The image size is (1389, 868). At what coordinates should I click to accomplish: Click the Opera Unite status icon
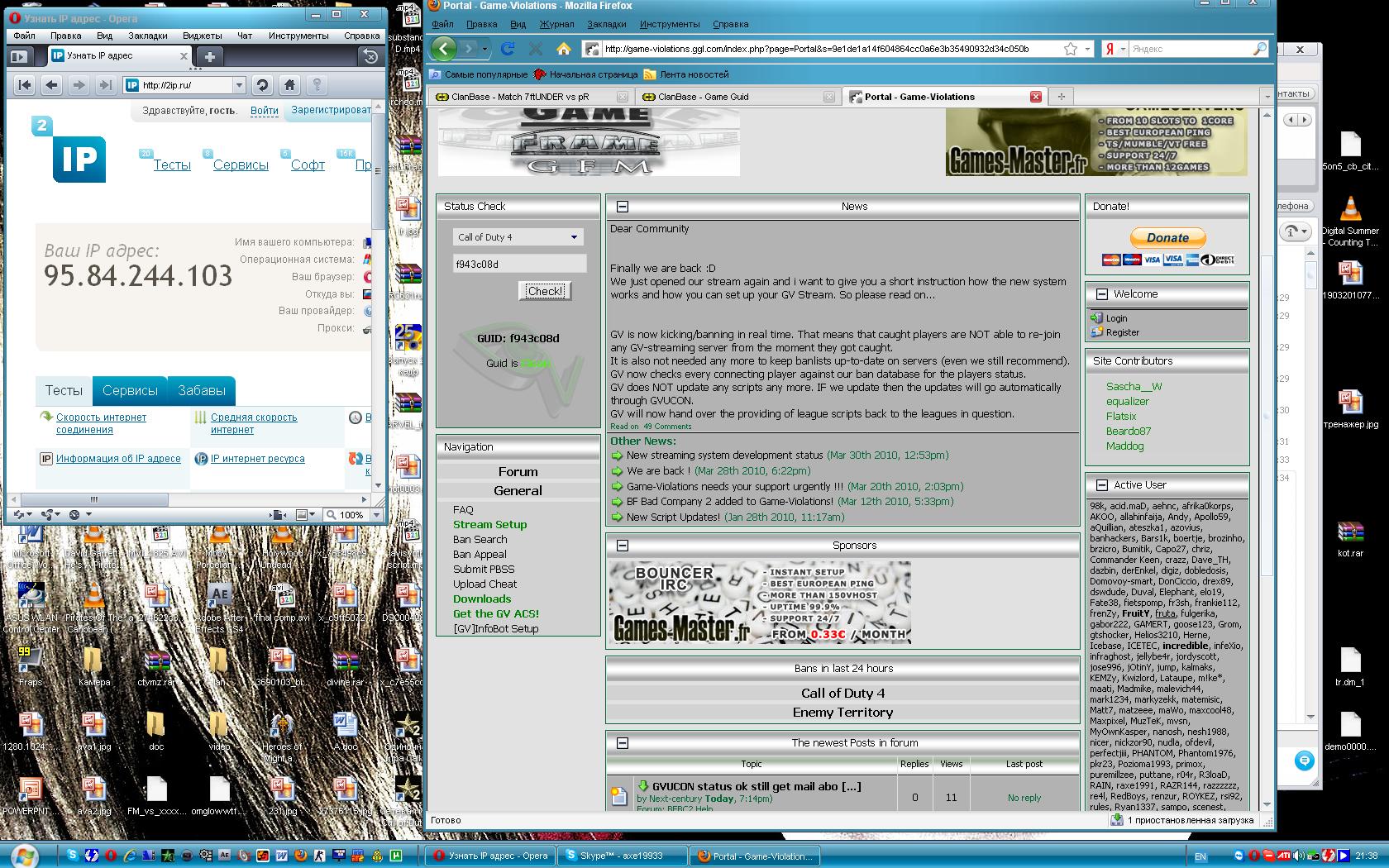point(50,514)
